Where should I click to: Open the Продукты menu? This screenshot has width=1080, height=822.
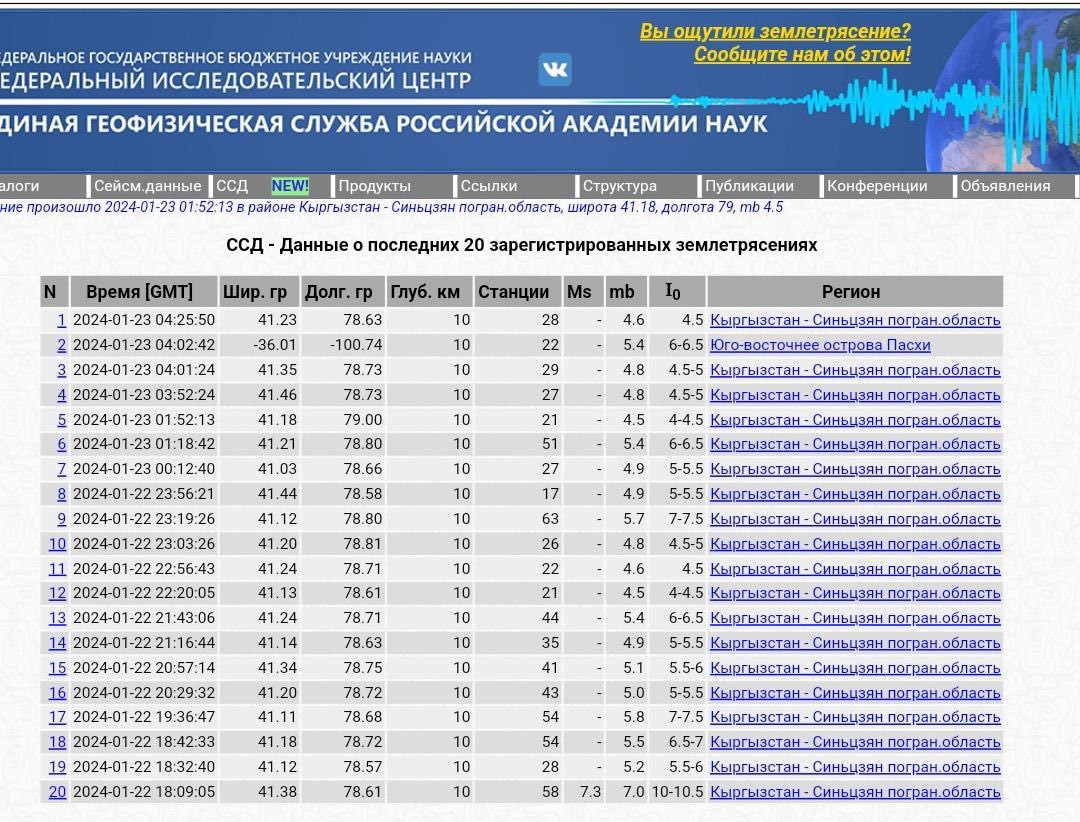pyautogui.click(x=375, y=186)
